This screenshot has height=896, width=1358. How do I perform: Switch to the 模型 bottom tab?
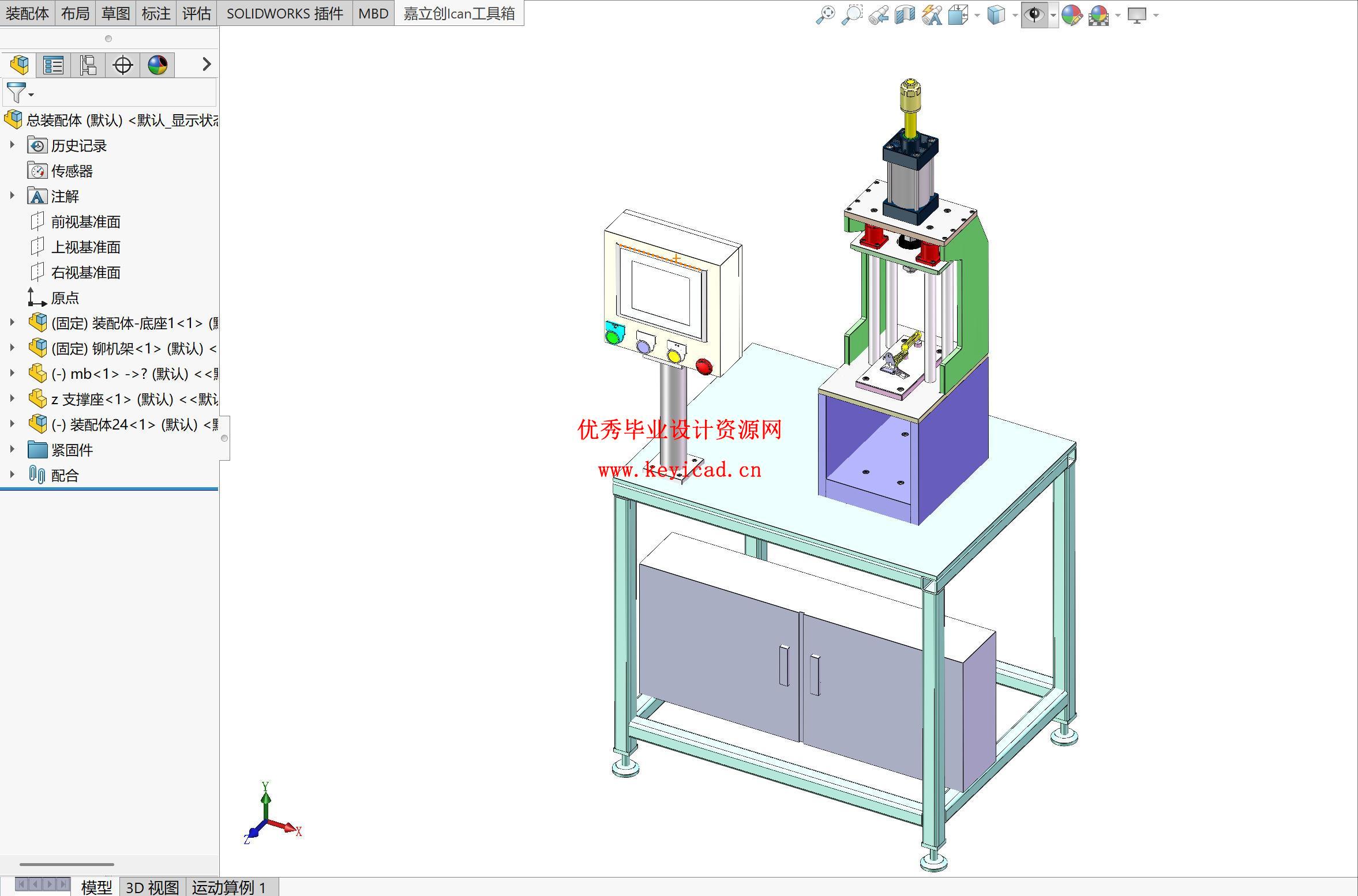click(x=96, y=887)
